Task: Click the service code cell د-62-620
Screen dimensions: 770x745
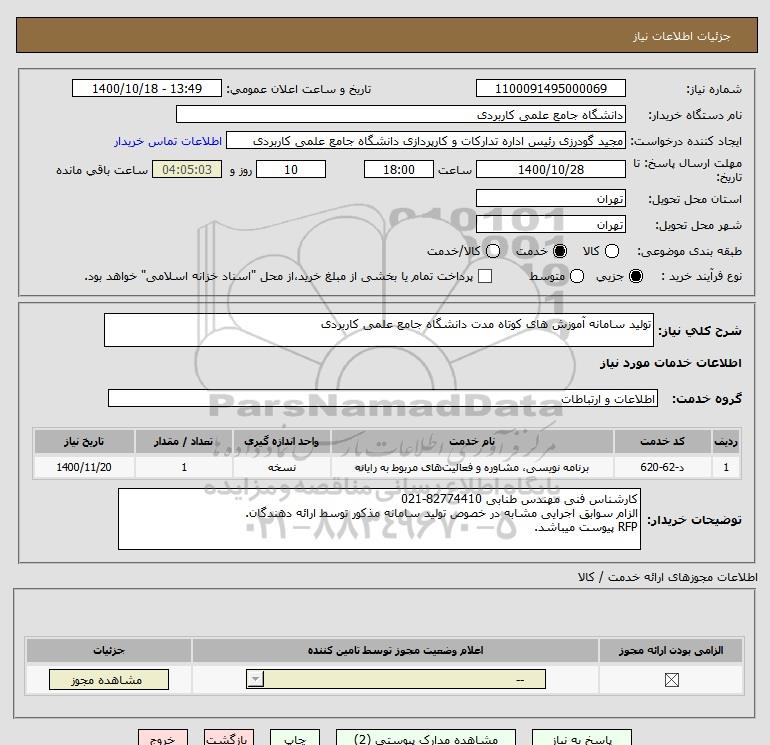Action: (662, 467)
